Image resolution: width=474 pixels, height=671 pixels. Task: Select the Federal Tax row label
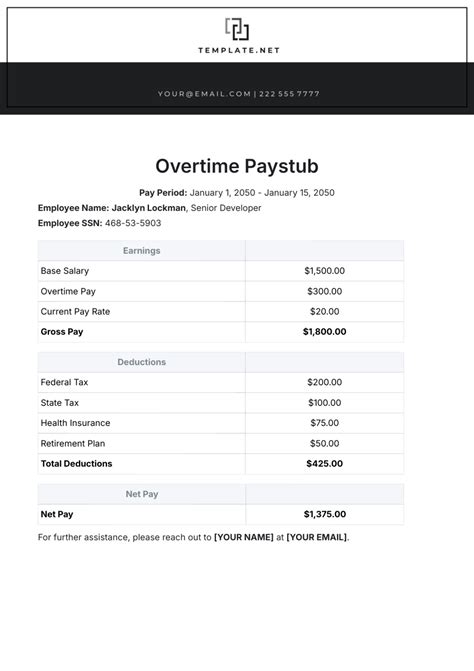pos(64,382)
